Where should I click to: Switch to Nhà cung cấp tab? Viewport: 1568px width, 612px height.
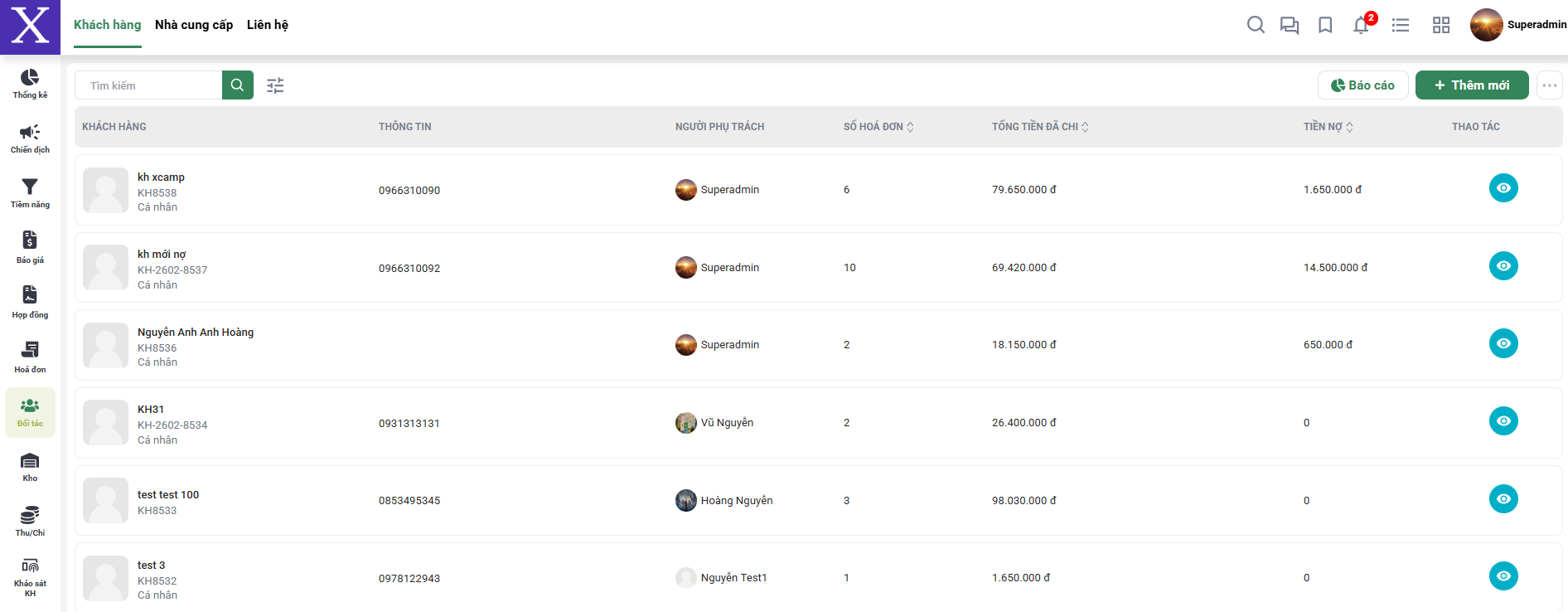194,25
